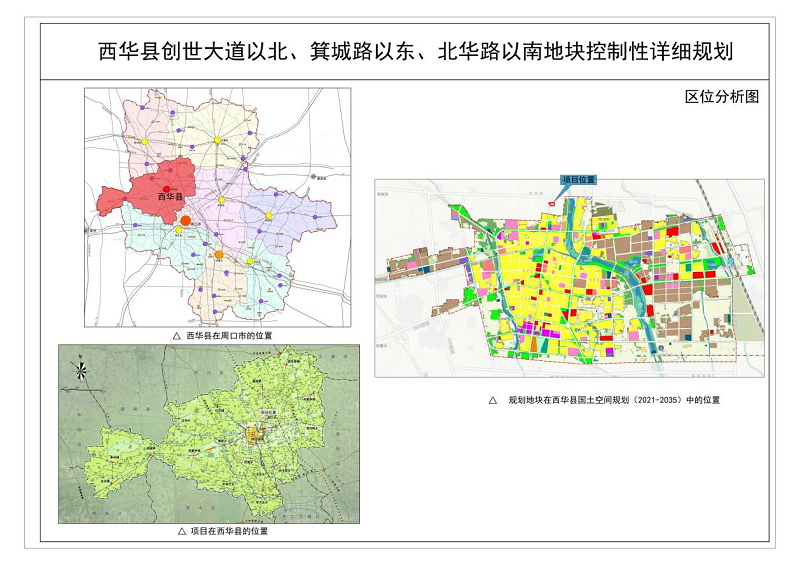Screen dimensions: 800x565
Task: Click the triangle icon before the 项目在西华县的位置 caption
Action: 181,531
